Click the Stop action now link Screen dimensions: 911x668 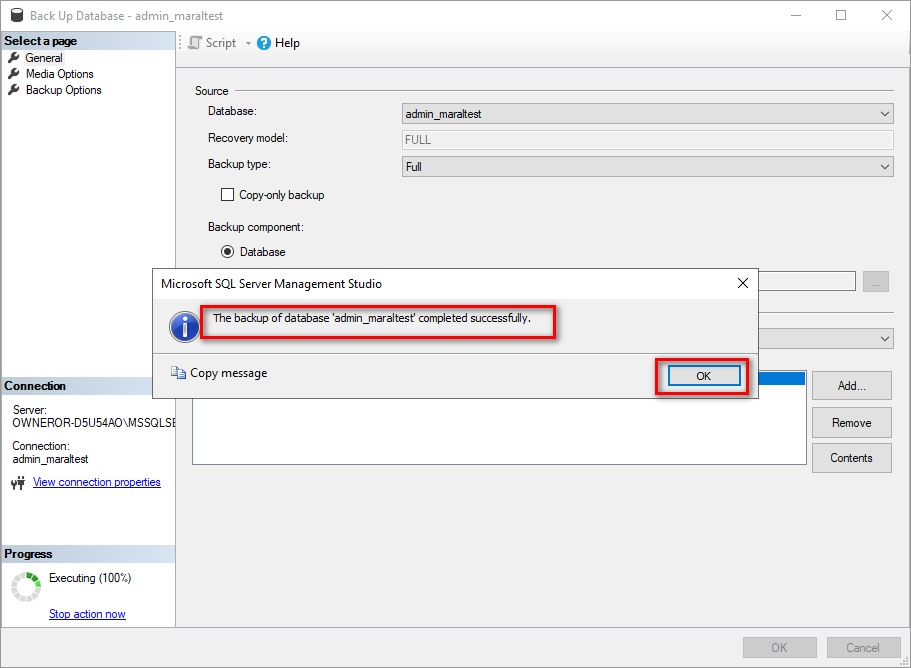pyautogui.click(x=87, y=613)
